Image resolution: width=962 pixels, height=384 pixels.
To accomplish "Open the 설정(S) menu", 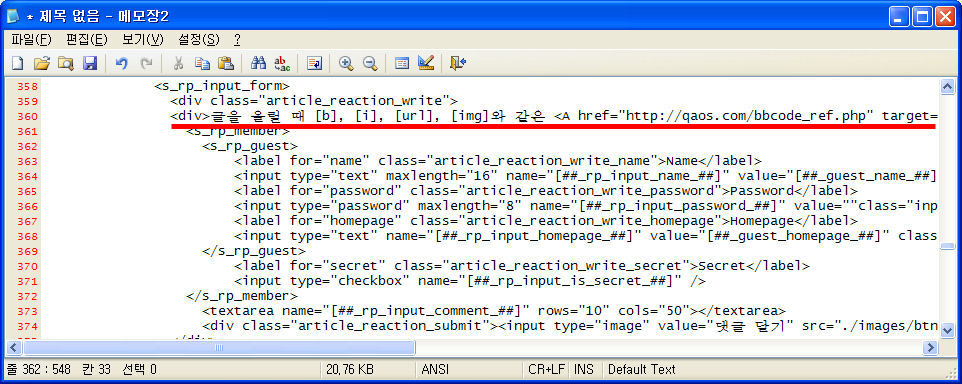I will [198, 40].
